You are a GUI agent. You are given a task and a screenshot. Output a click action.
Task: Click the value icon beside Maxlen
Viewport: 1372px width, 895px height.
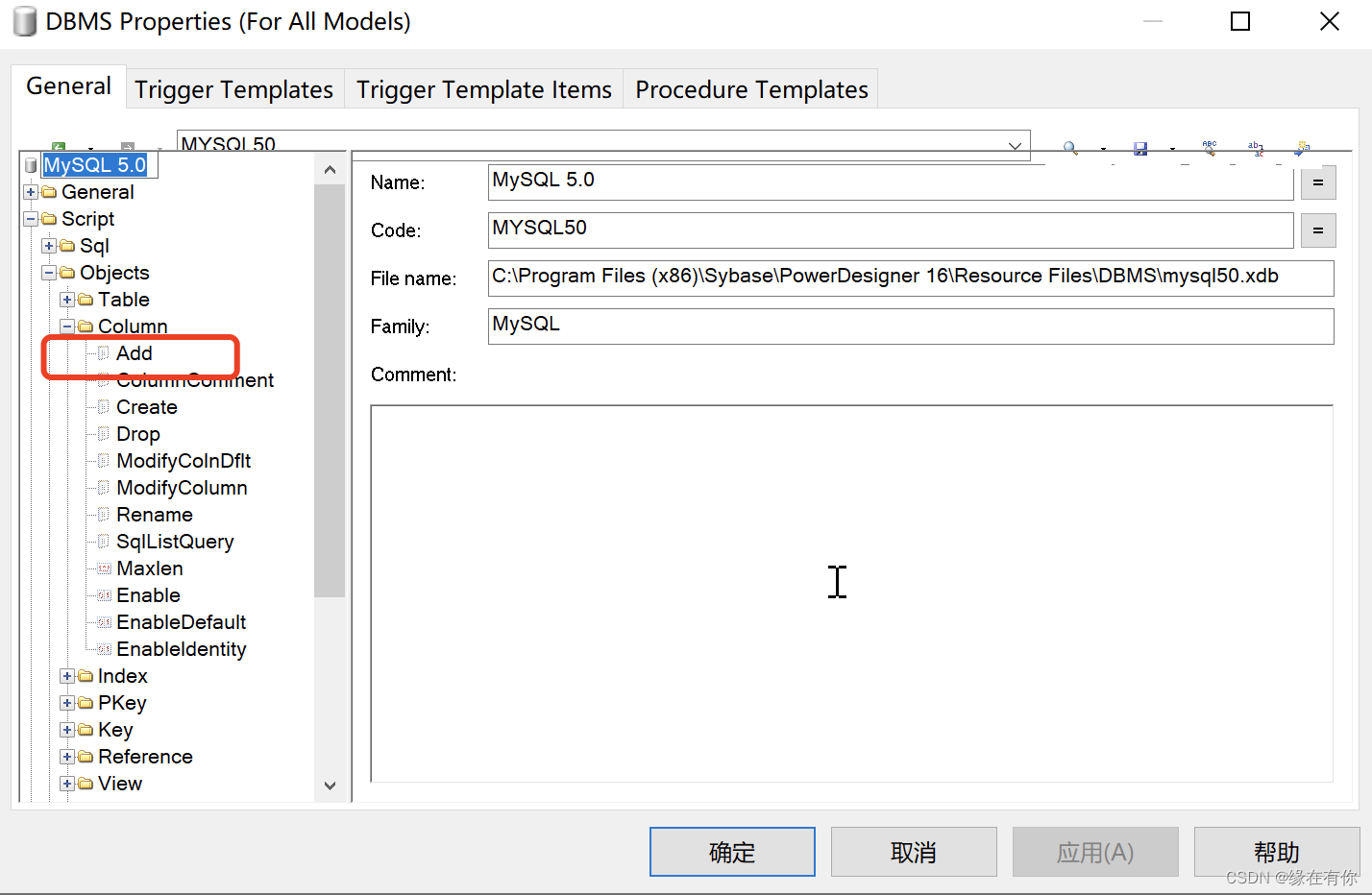point(104,568)
